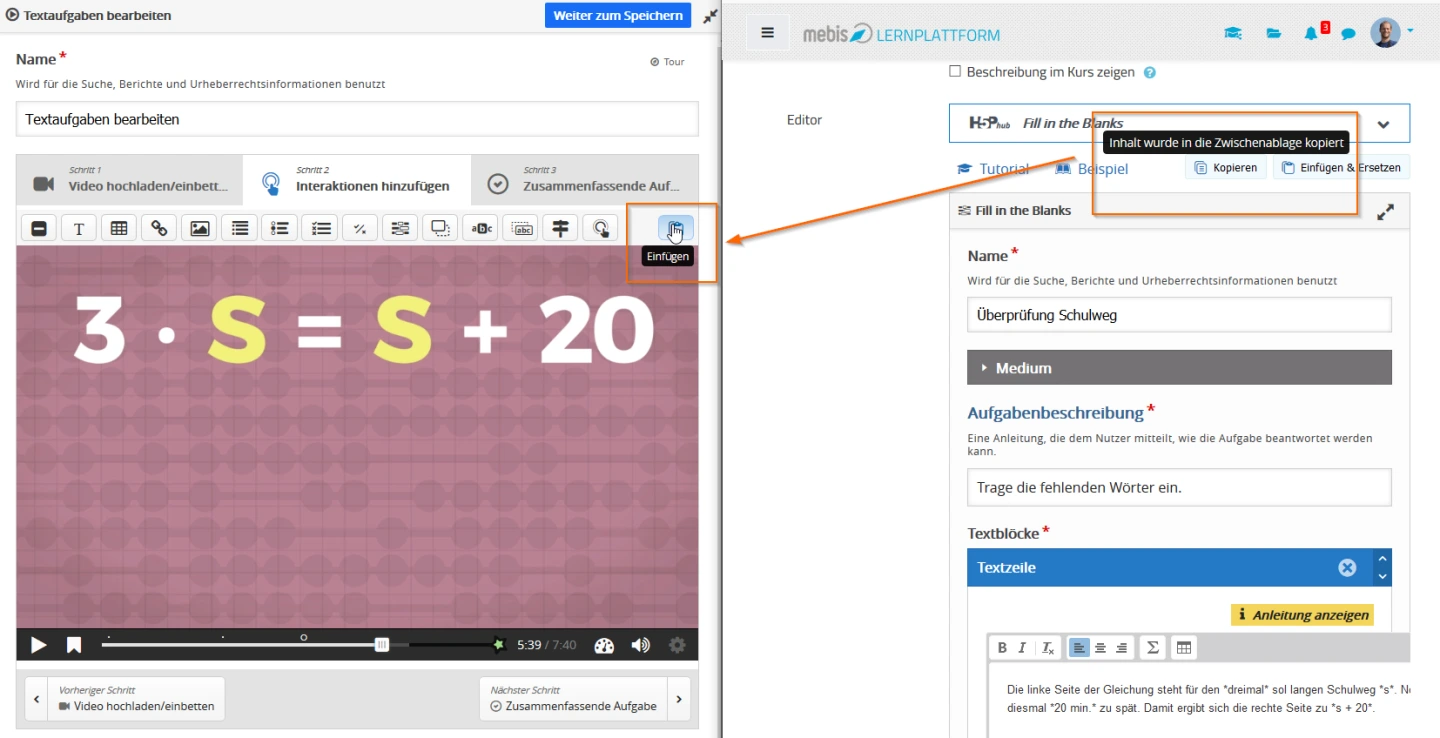Add the Statements list interaction
The height and width of the screenshot is (738, 1440).
tap(240, 228)
